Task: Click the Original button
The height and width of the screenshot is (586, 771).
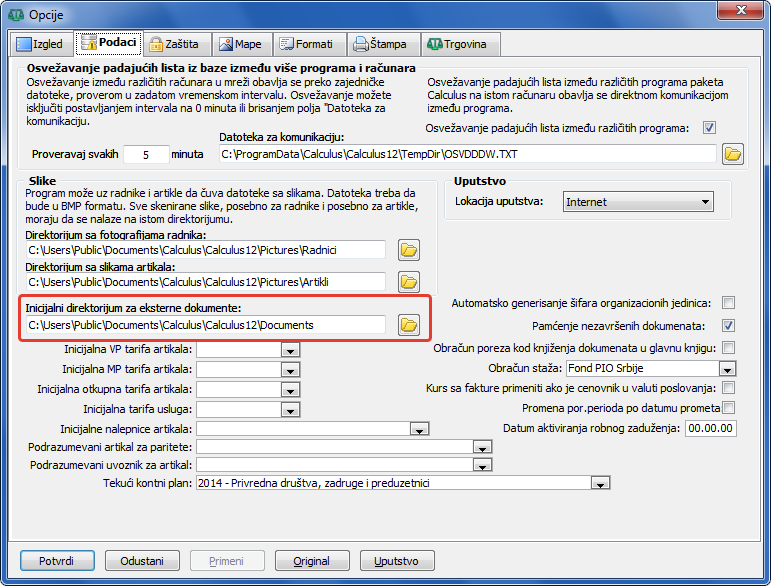Action: pyautogui.click(x=311, y=560)
